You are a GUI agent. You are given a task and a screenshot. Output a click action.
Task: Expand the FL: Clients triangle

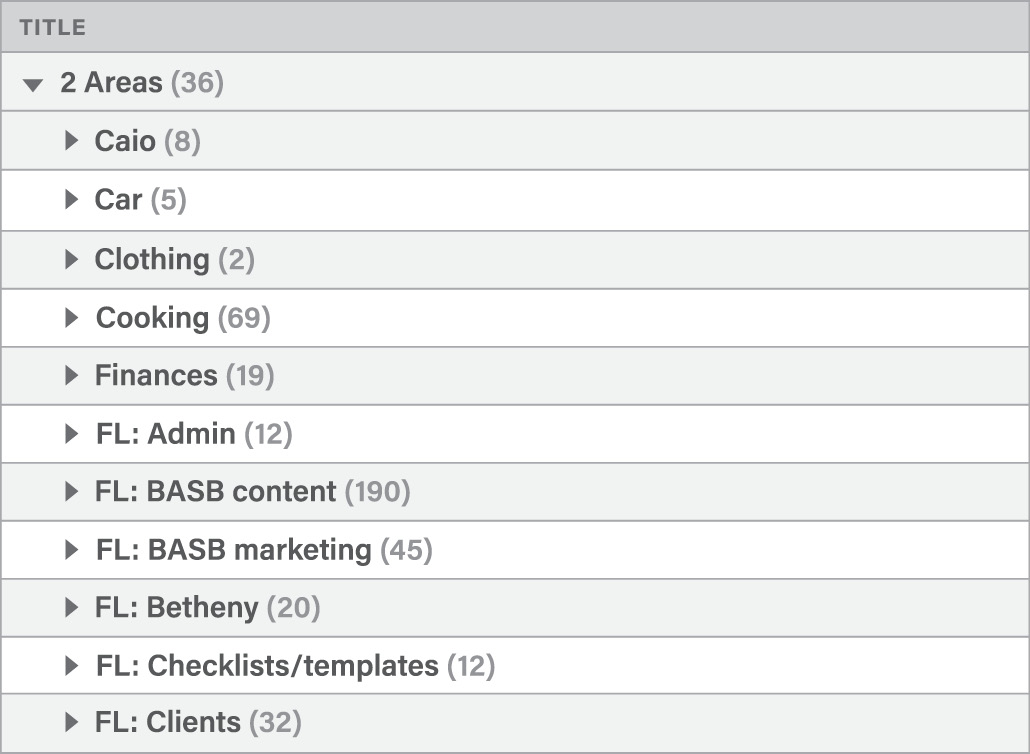pyautogui.click(x=70, y=722)
